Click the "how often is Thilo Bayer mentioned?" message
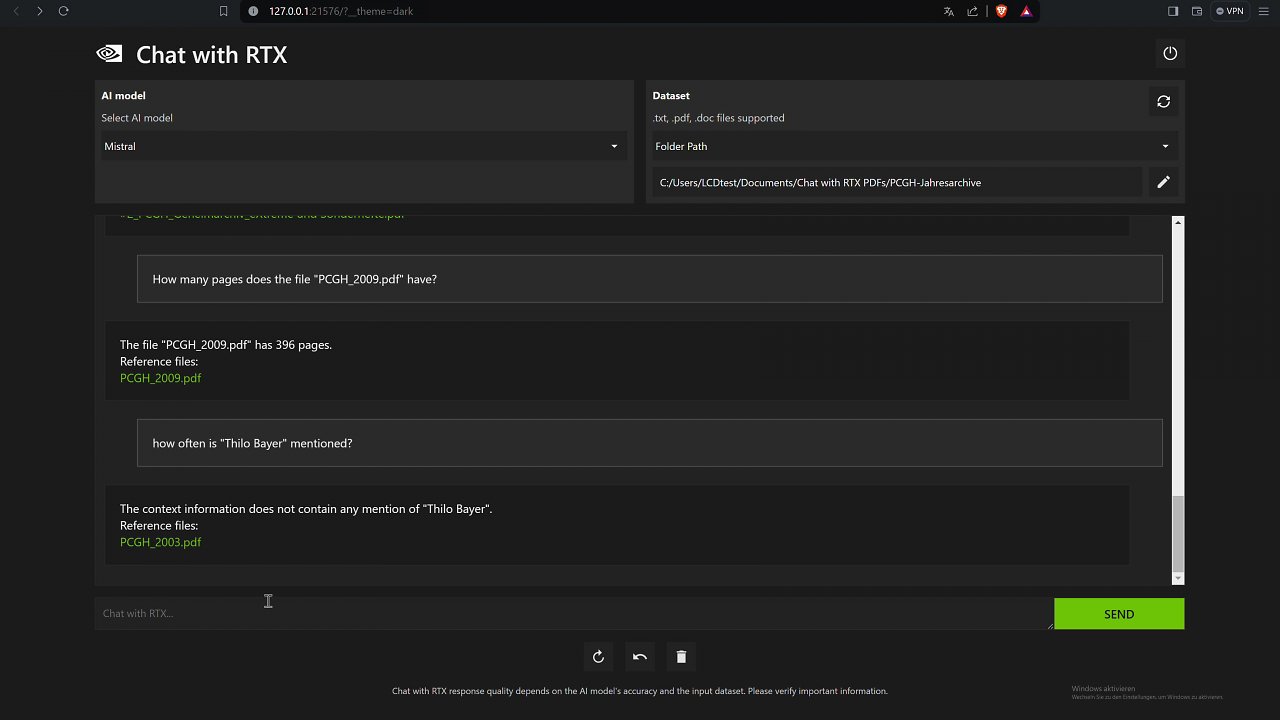The width and height of the screenshot is (1280, 720). pos(650,443)
